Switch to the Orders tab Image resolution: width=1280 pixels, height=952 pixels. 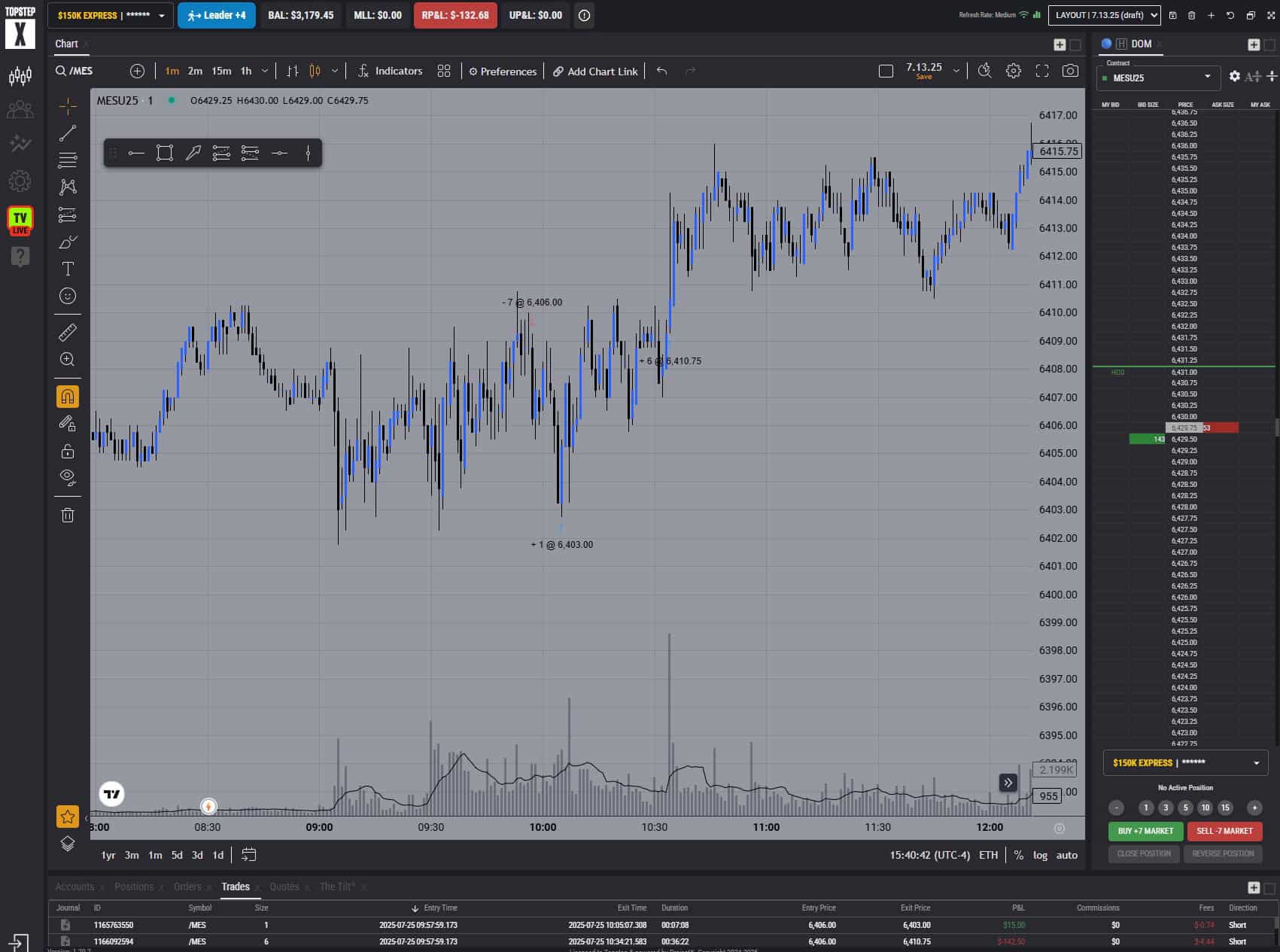[x=187, y=887]
